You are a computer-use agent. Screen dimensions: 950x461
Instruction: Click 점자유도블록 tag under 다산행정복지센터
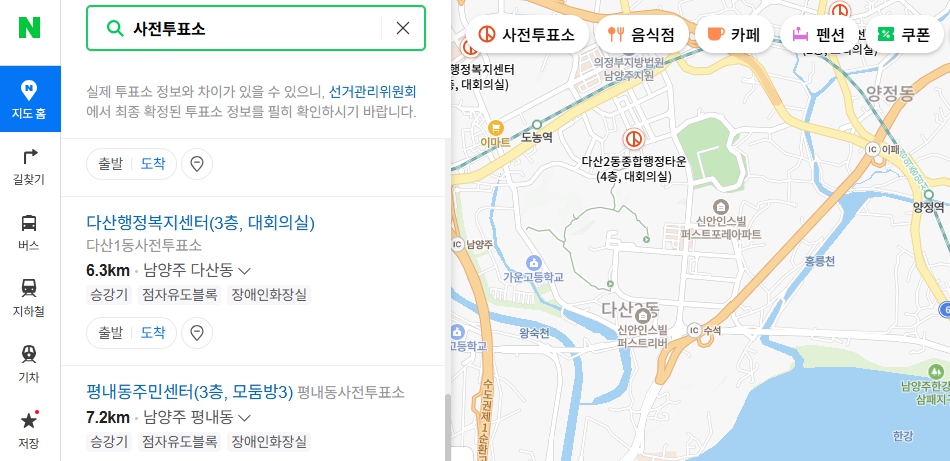pos(179,296)
